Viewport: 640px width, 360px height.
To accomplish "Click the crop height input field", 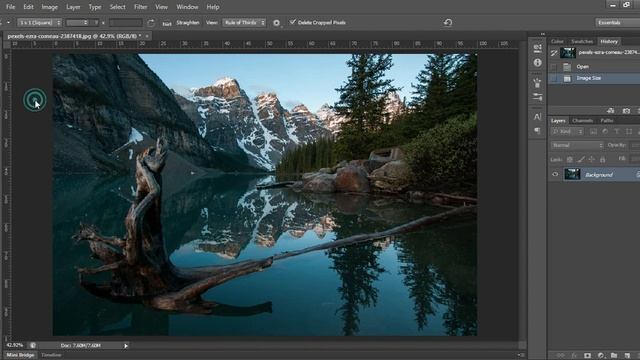I will (125, 22).
